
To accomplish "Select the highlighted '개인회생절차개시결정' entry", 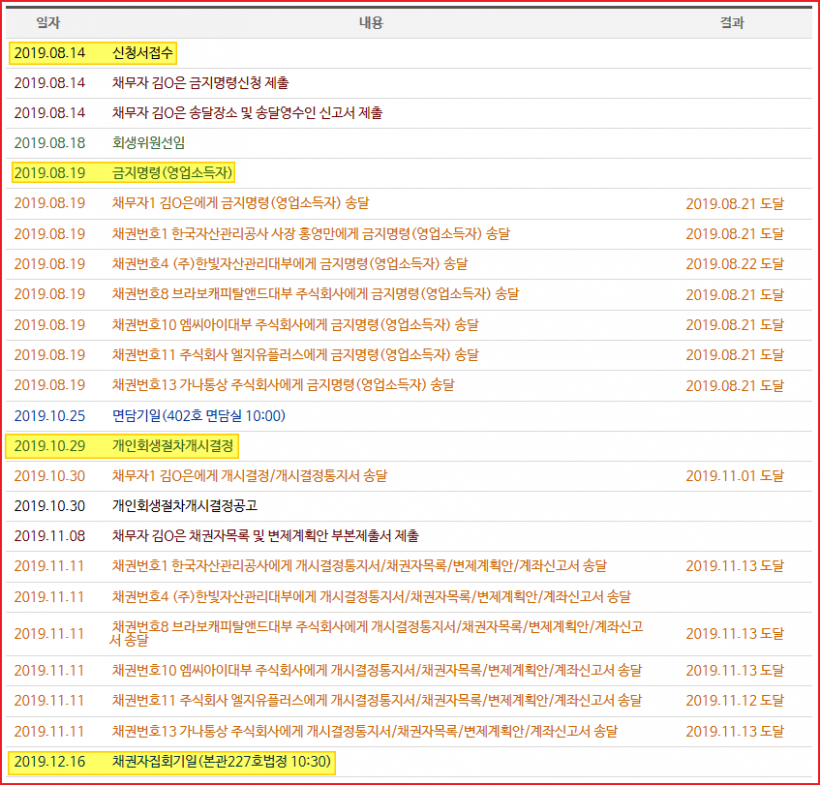I will coord(173,446).
